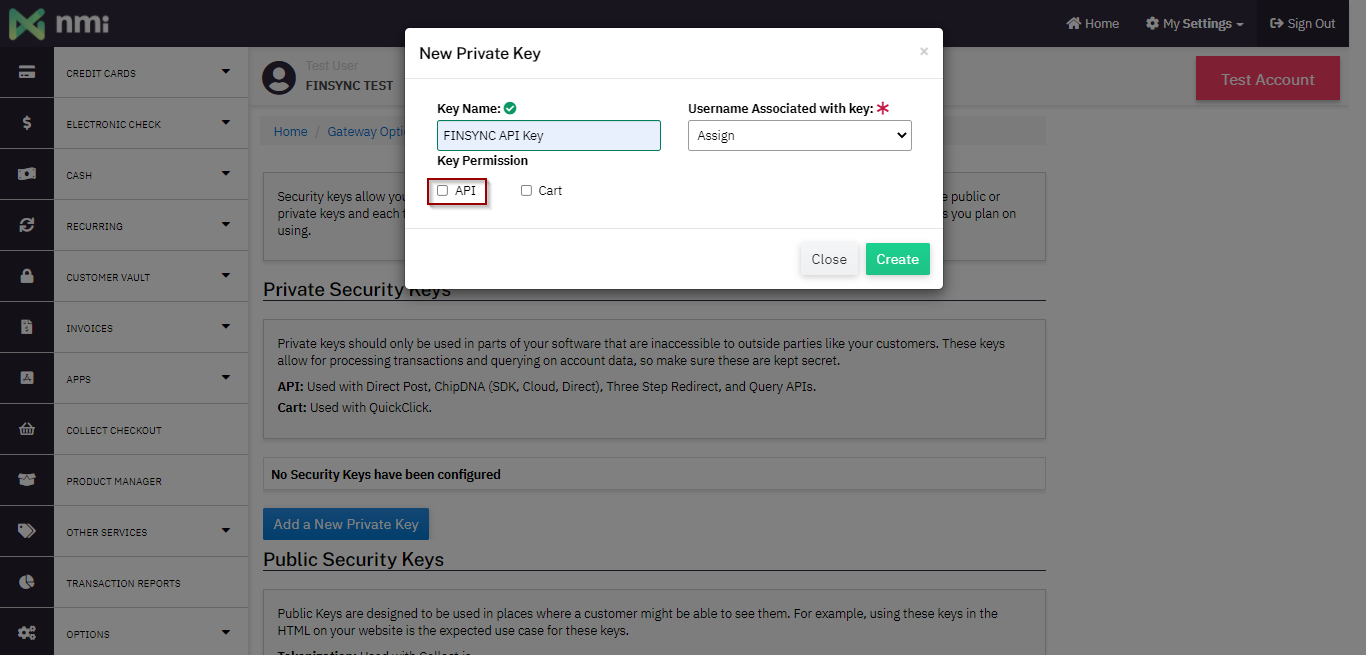
Task: Check the Cart permission checkbox
Action: tap(526, 190)
